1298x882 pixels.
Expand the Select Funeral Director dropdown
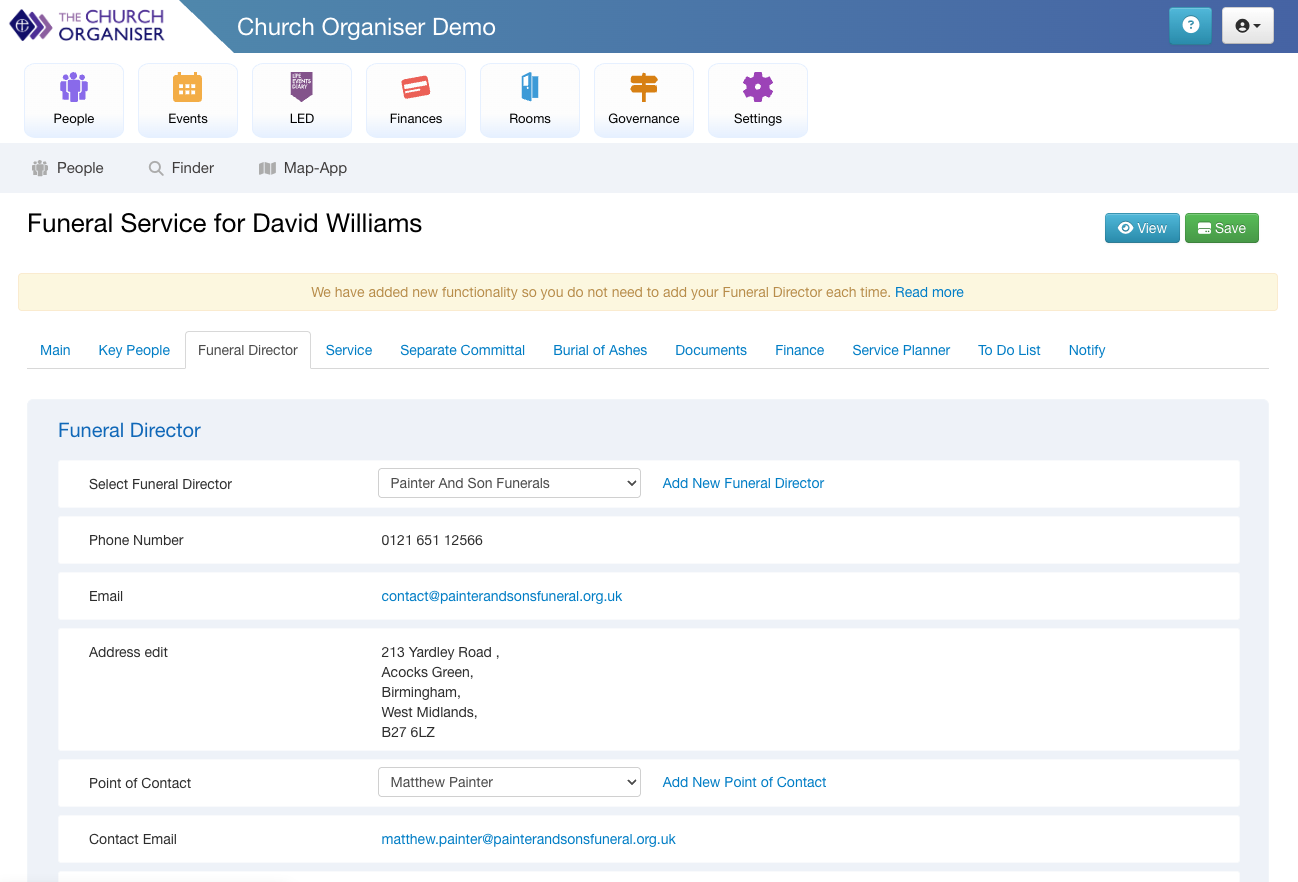point(509,483)
